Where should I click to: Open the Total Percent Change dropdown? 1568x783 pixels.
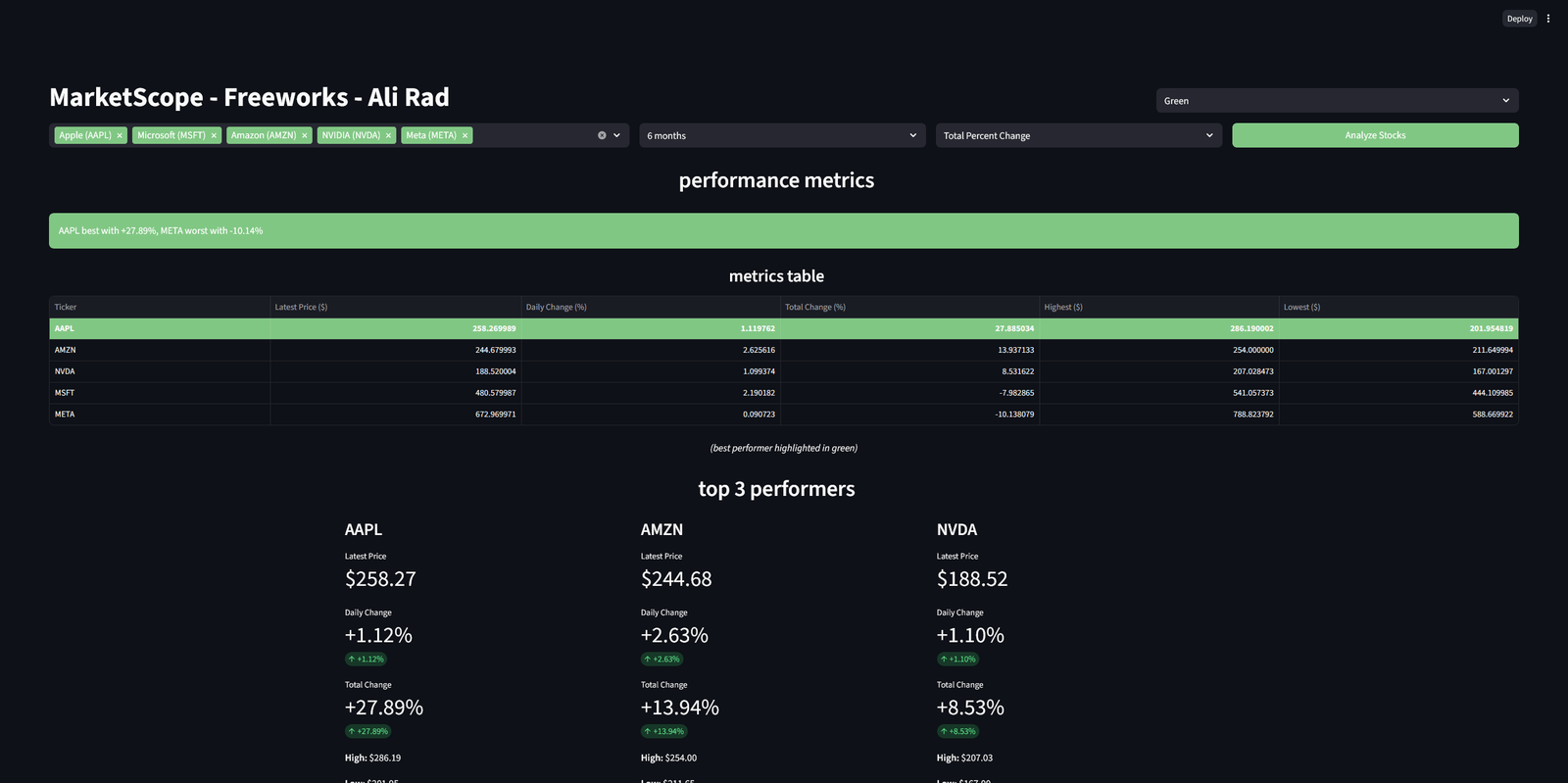tap(1078, 135)
